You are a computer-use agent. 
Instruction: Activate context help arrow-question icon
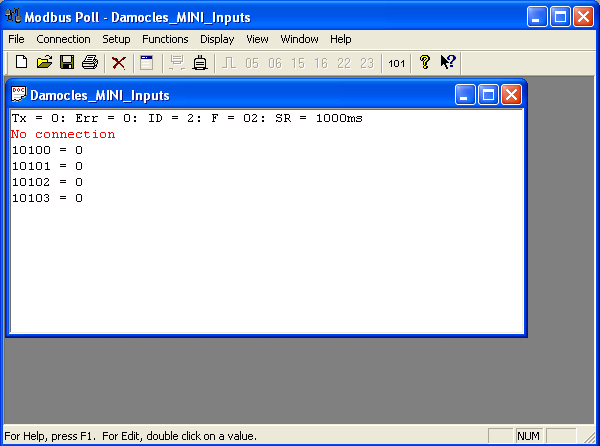(448, 62)
